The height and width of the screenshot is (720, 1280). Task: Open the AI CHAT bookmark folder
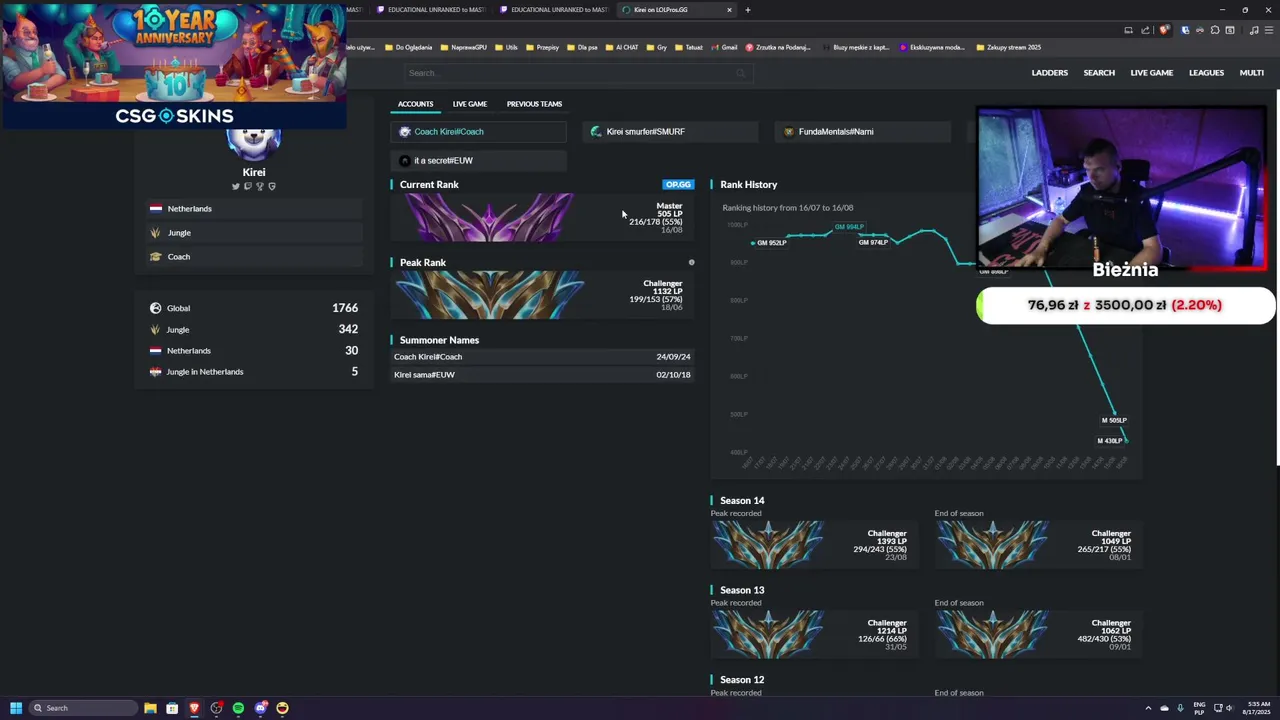pyautogui.click(x=622, y=47)
